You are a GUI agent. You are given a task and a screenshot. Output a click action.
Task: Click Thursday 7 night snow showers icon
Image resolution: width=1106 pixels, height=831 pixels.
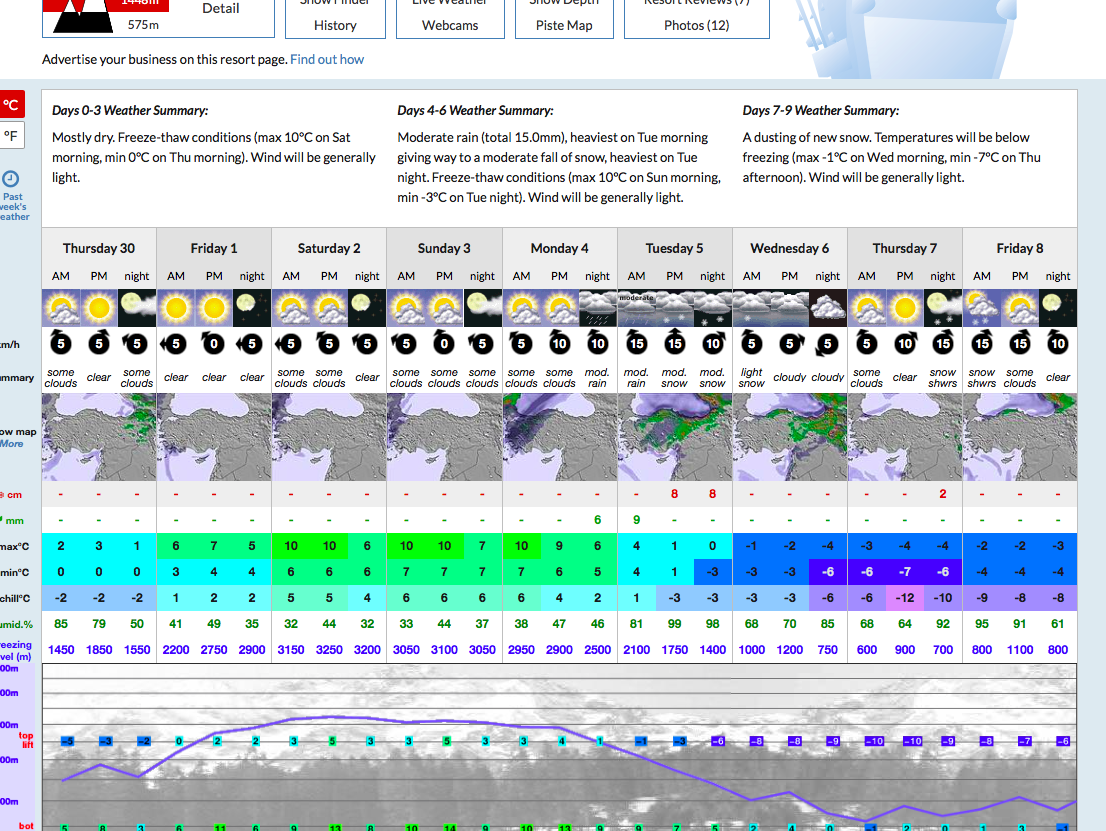point(943,308)
